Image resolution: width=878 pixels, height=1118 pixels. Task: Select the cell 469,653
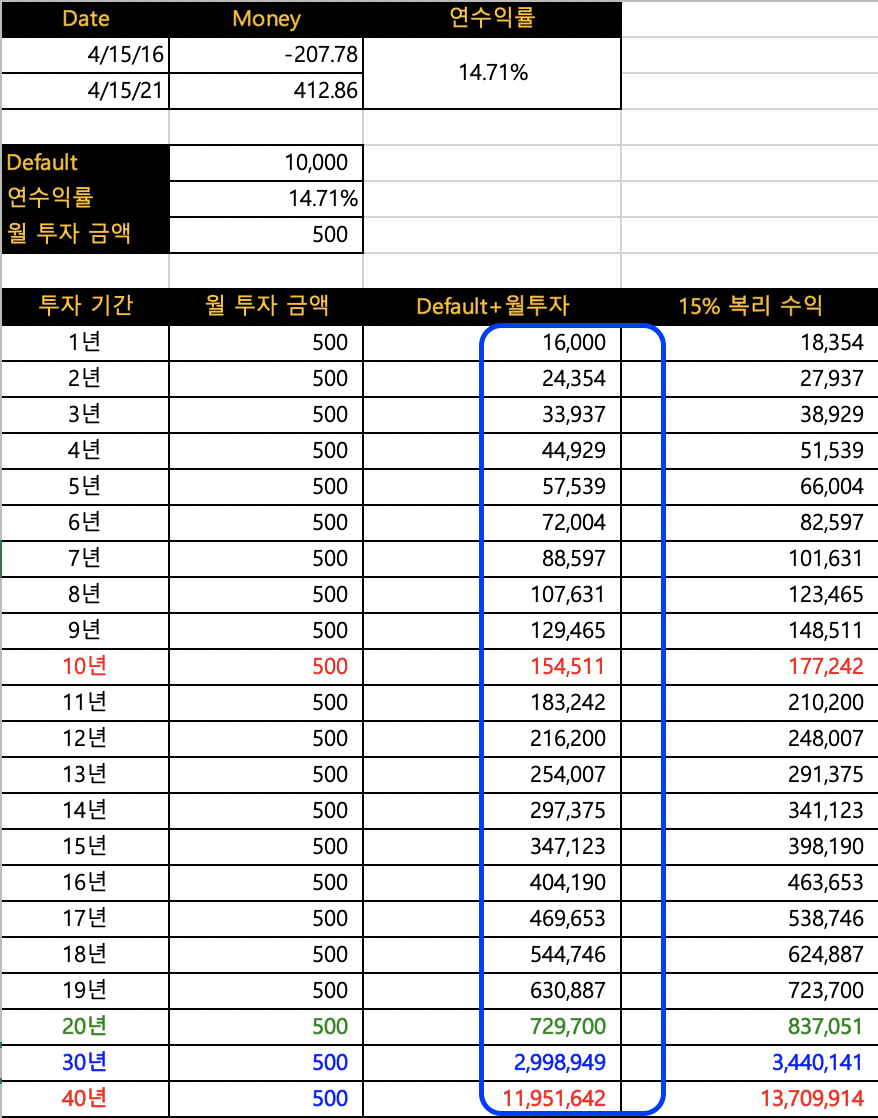point(492,919)
